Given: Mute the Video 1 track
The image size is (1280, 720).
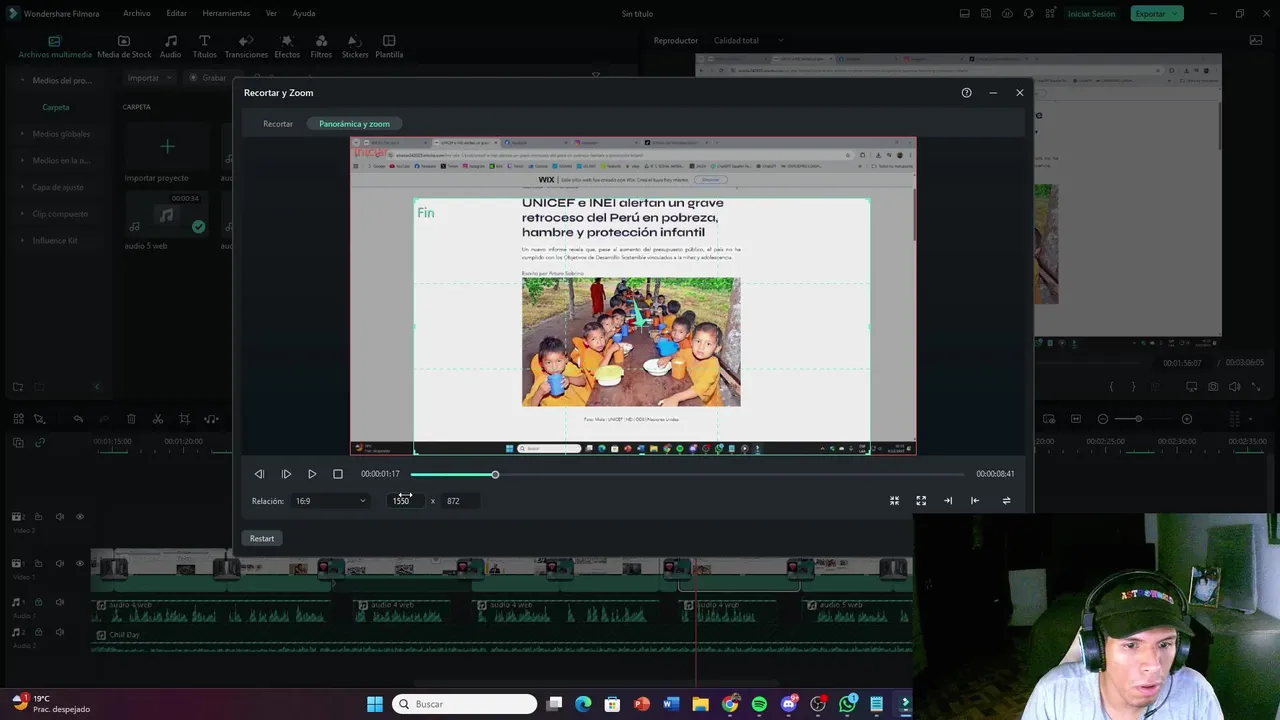Looking at the screenshot, I should click(59, 563).
